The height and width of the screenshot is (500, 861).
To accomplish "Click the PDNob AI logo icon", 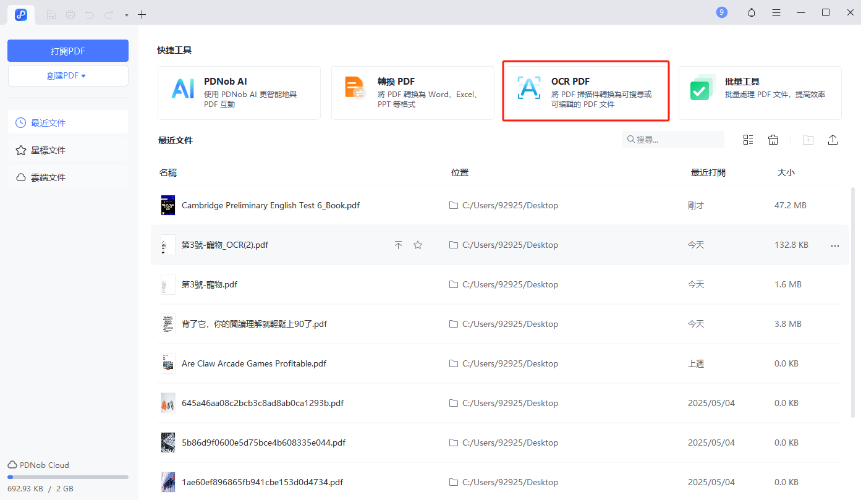I will point(183,88).
